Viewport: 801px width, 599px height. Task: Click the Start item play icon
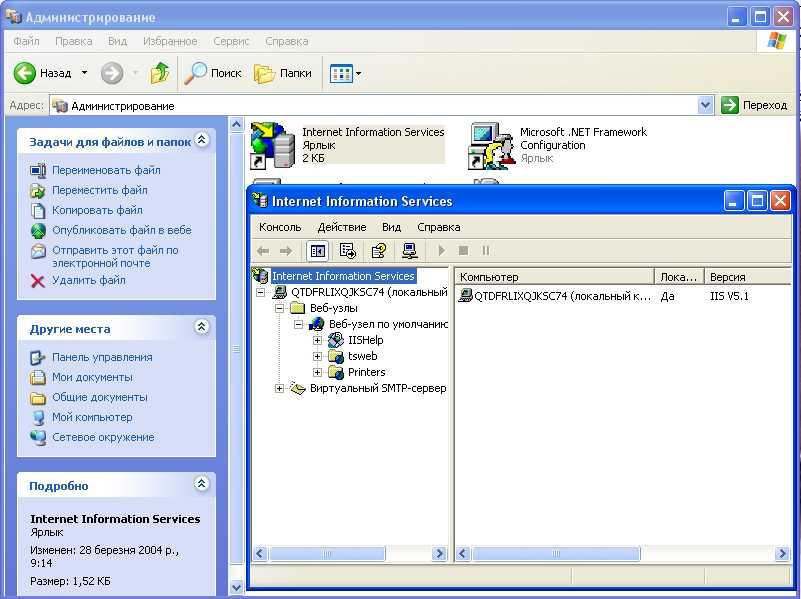coord(442,251)
